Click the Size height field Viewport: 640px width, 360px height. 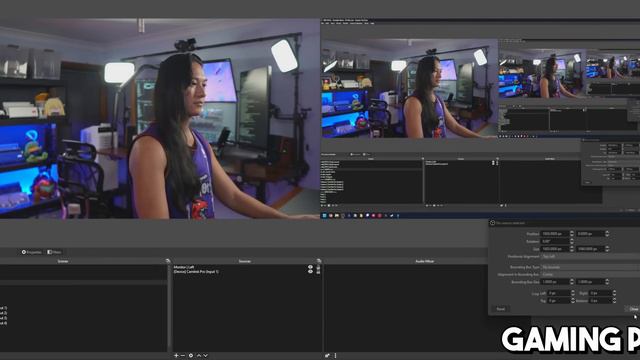pyautogui.click(x=590, y=249)
